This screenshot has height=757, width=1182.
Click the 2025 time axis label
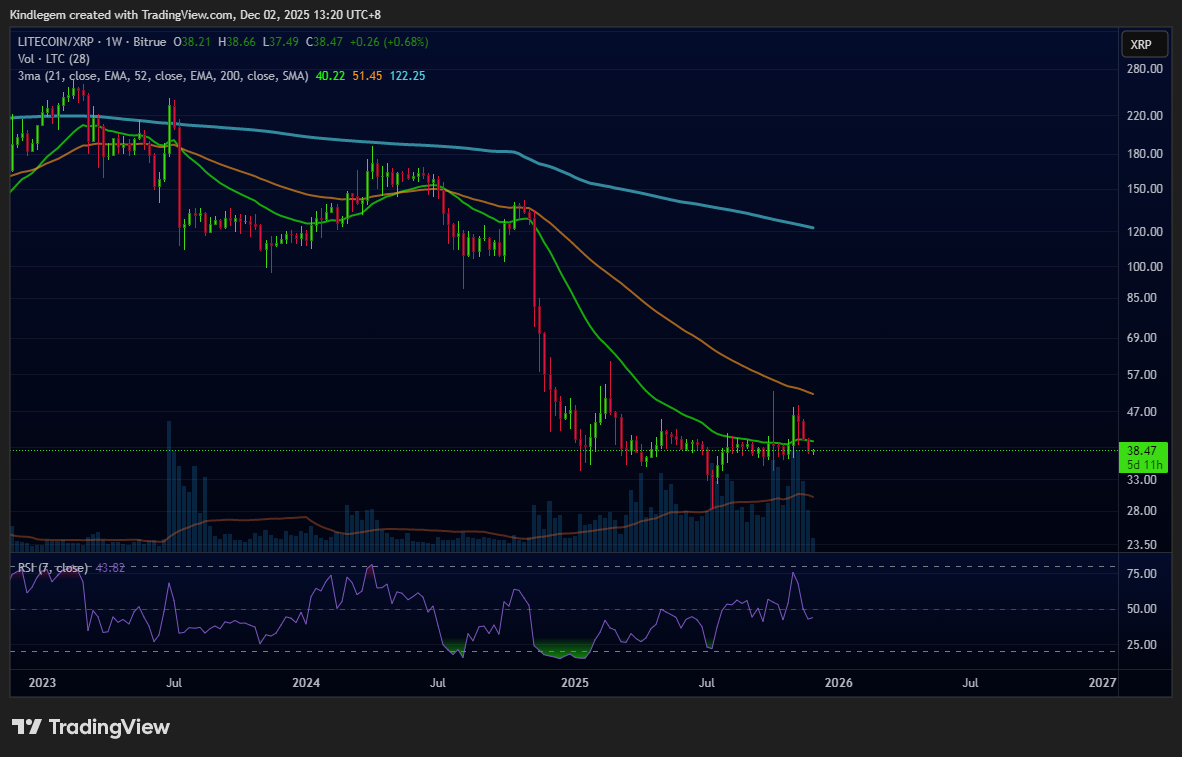pyautogui.click(x=575, y=683)
